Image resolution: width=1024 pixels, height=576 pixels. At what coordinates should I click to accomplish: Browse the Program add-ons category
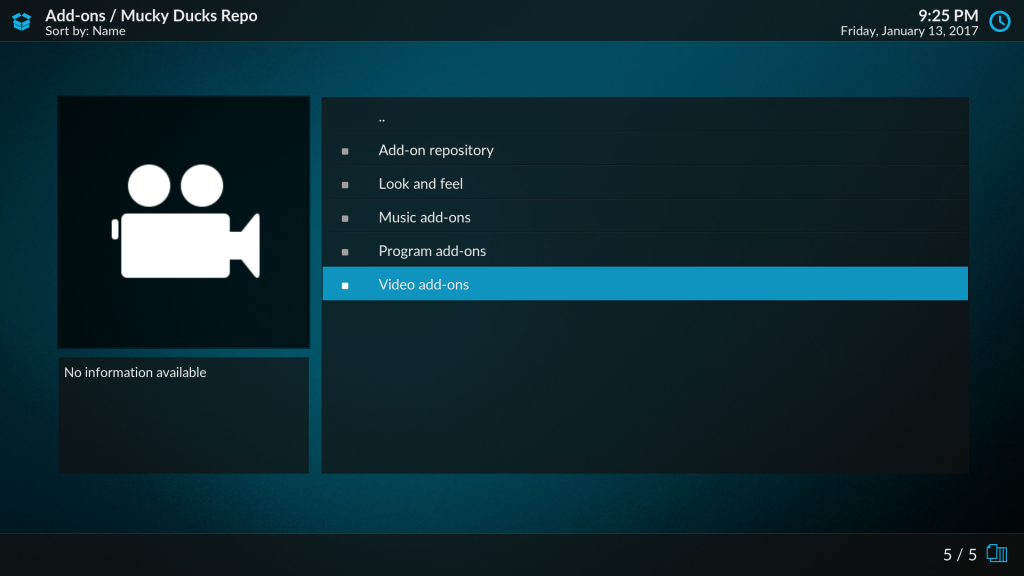click(432, 251)
